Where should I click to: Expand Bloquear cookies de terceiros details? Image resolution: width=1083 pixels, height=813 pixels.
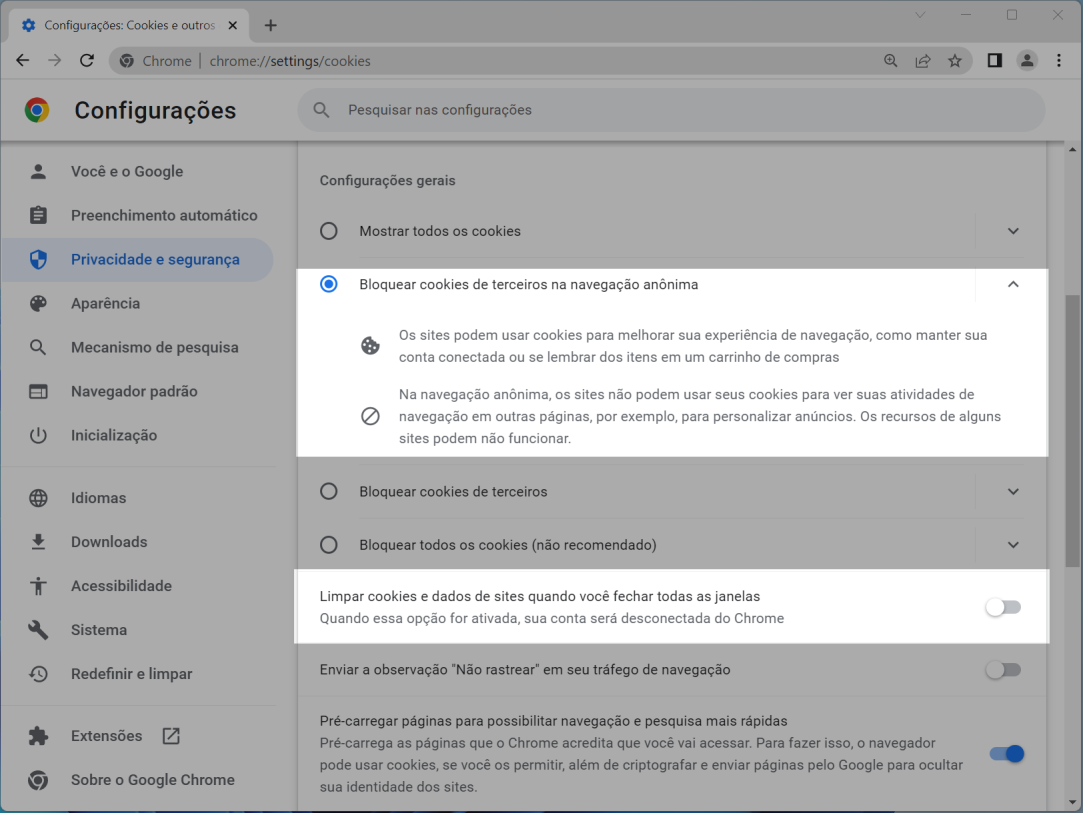(1013, 492)
